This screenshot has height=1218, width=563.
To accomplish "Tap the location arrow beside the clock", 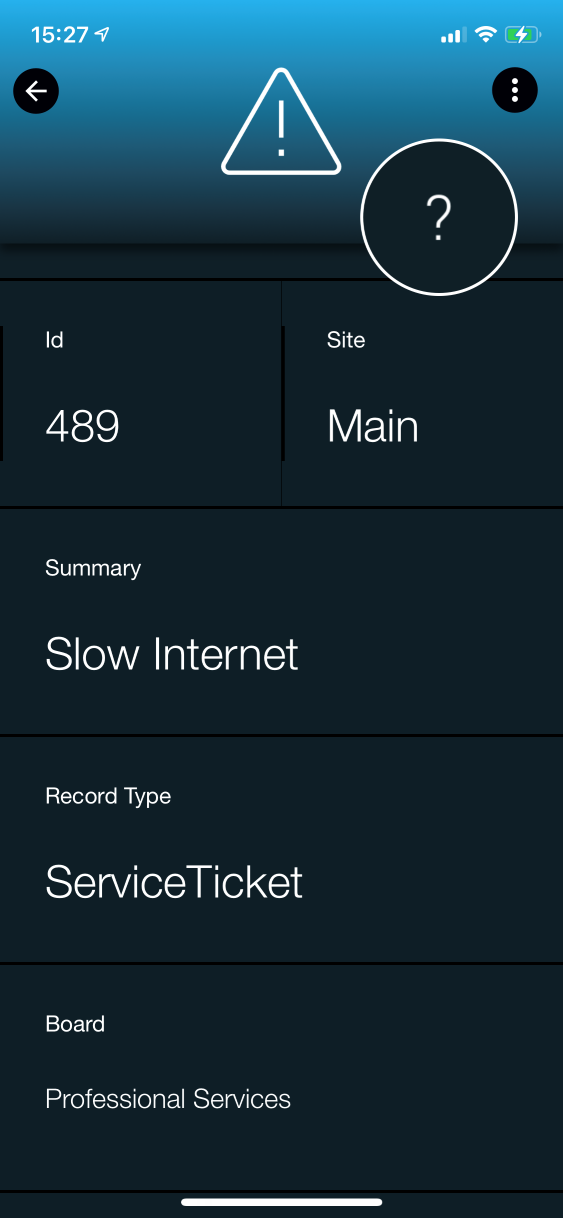I will pyautogui.click(x=103, y=35).
